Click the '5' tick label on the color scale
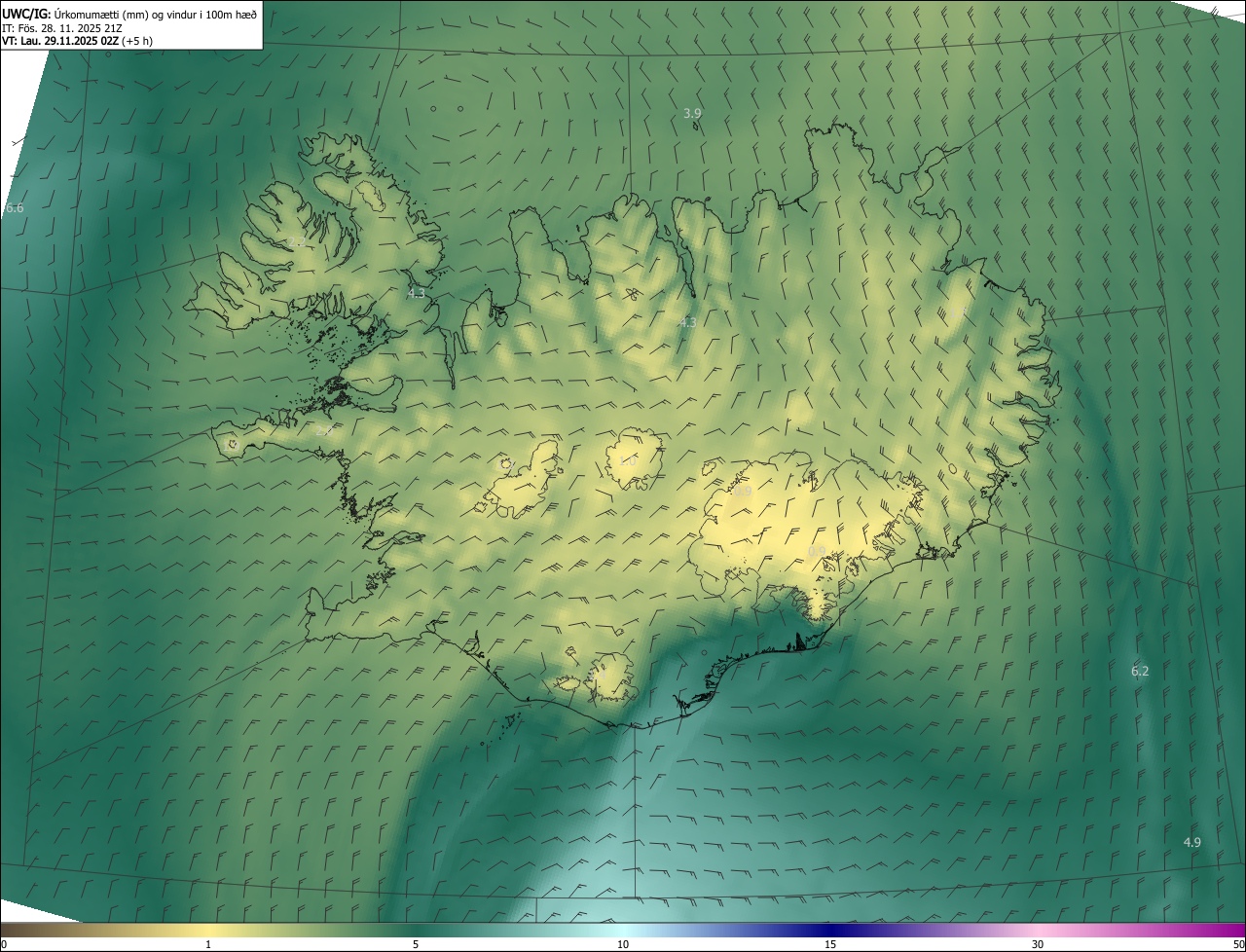 pos(416,945)
